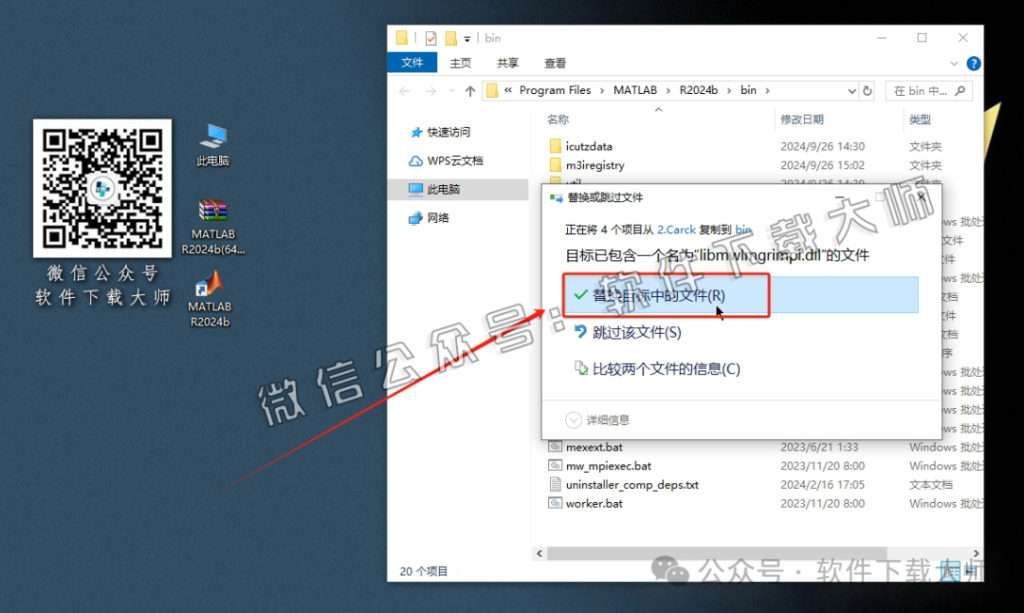The image size is (1024, 613).
Task: Switch to the 主页 ribbon tab
Action: click(460, 62)
